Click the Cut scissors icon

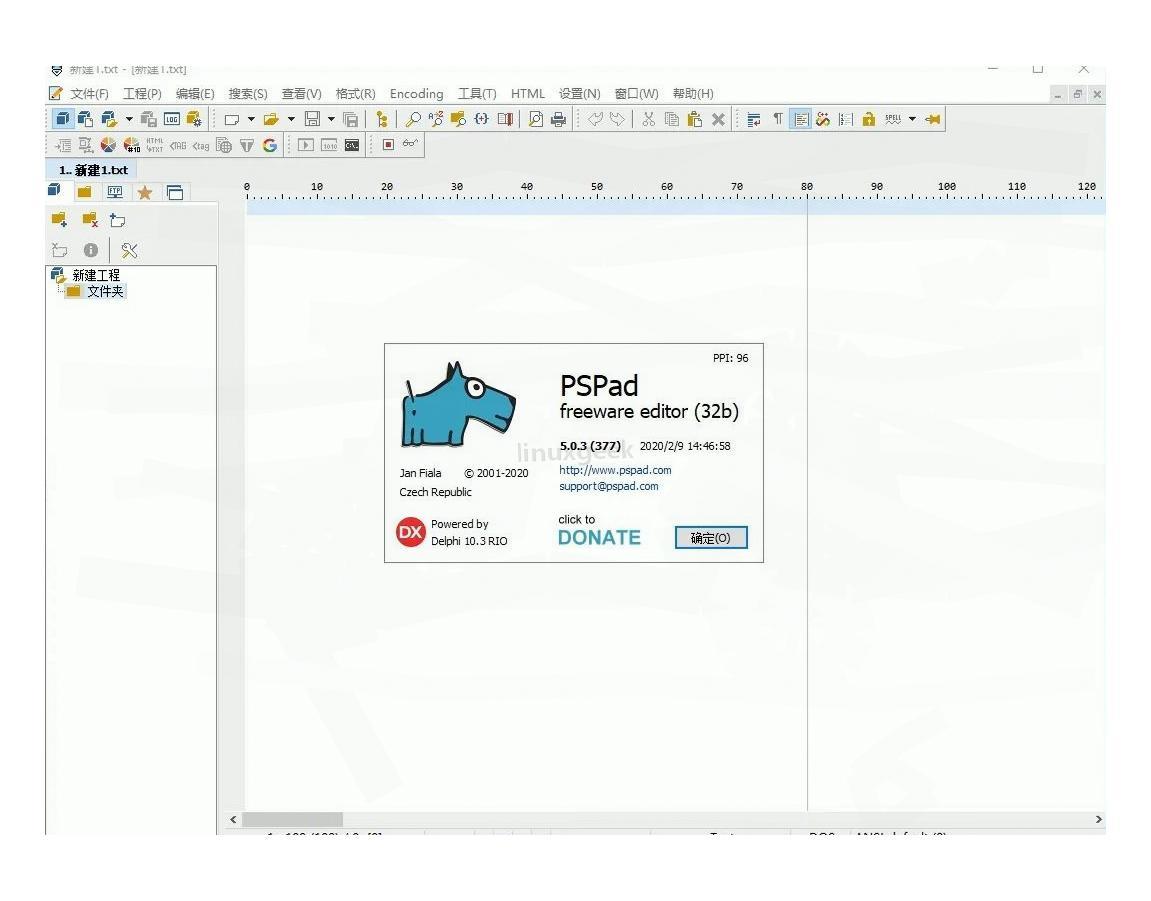pyautogui.click(x=648, y=119)
